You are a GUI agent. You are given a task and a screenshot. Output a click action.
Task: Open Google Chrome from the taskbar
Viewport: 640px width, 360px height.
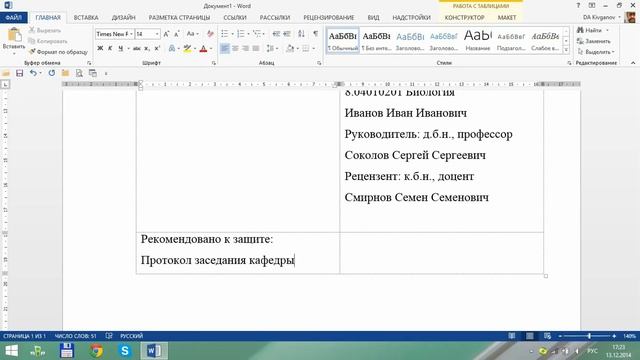point(96,351)
